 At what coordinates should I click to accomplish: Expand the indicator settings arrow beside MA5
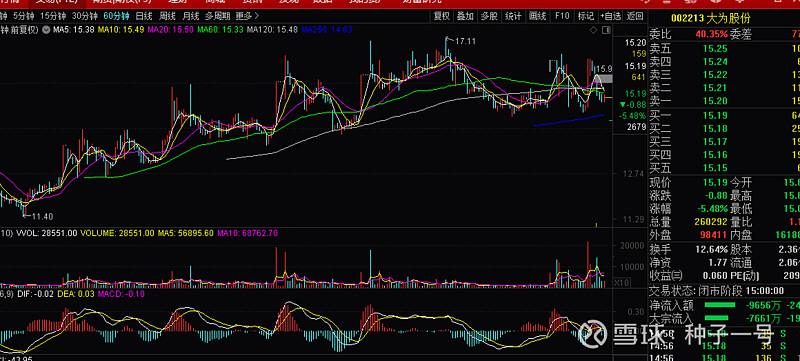tap(46, 30)
